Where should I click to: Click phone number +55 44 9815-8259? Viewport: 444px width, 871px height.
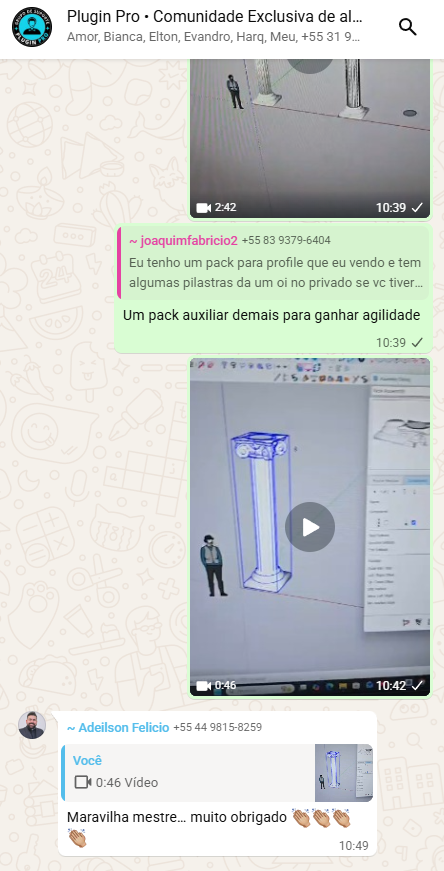[217, 727]
